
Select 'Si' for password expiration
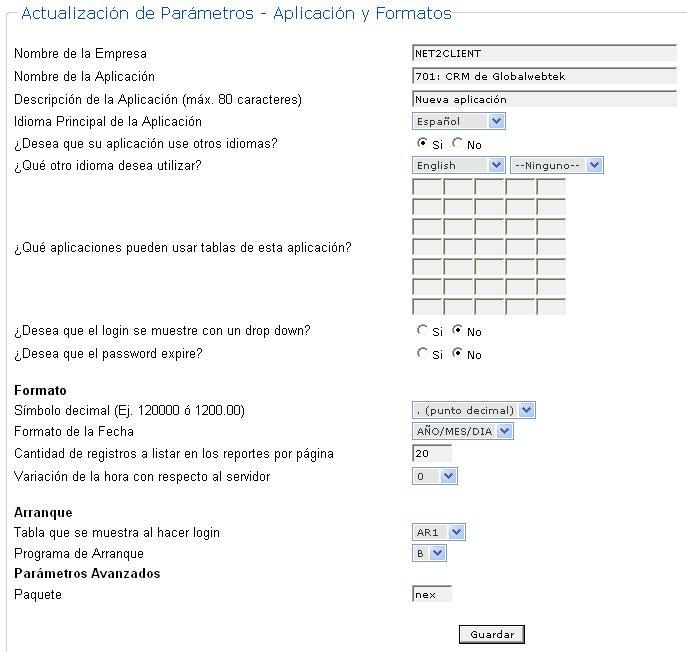[422, 354]
